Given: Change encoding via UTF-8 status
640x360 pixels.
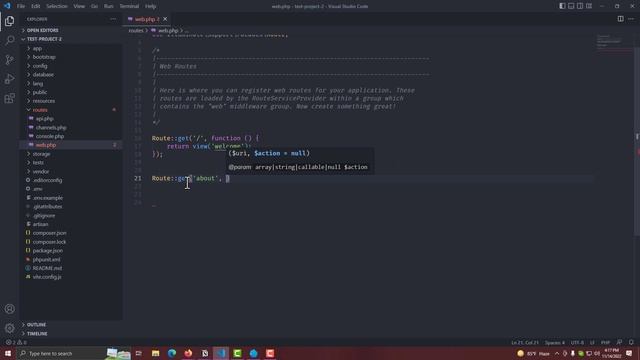Looking at the screenshot, I should pyautogui.click(x=577, y=342).
